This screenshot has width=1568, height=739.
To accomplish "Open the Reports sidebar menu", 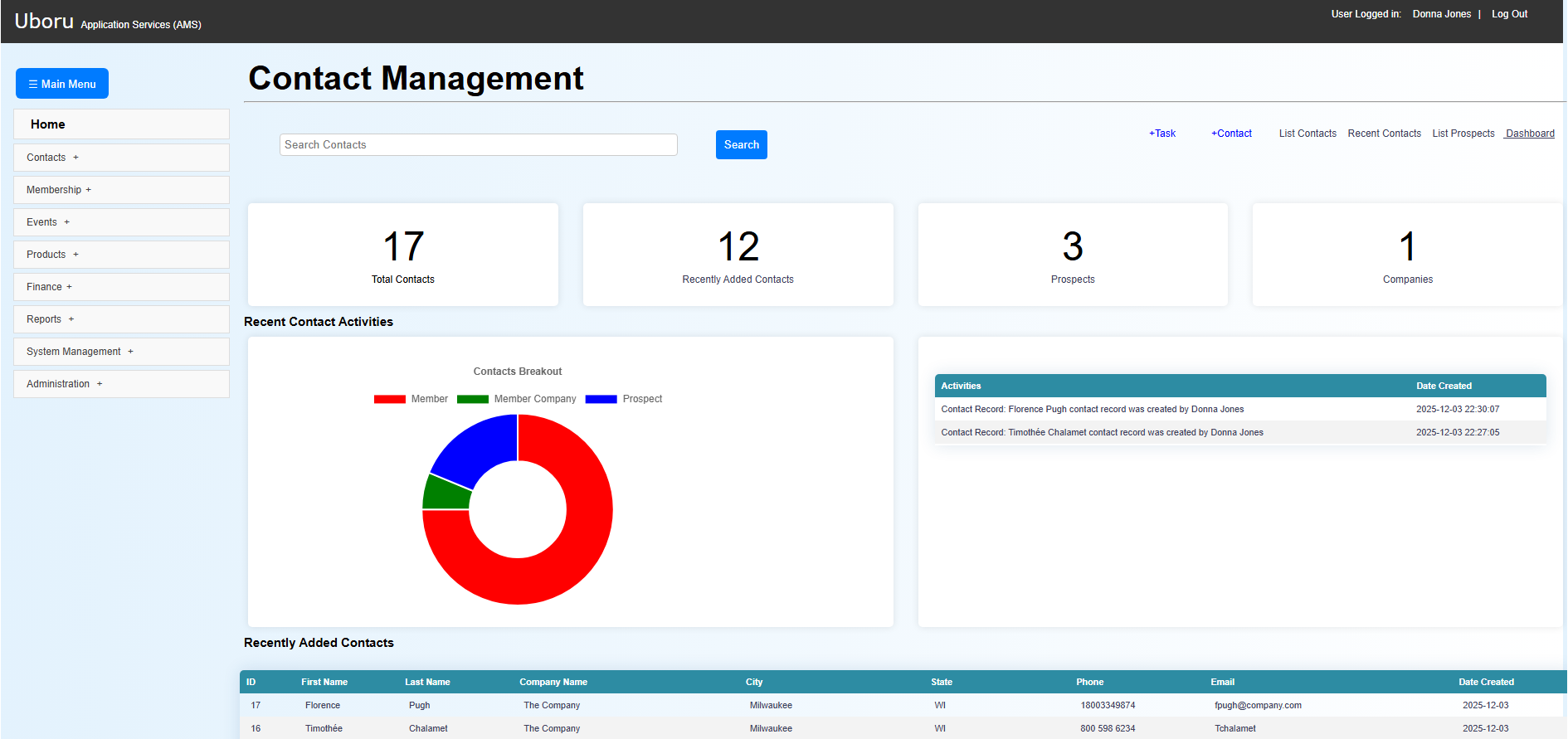I will pyautogui.click(x=50, y=319).
